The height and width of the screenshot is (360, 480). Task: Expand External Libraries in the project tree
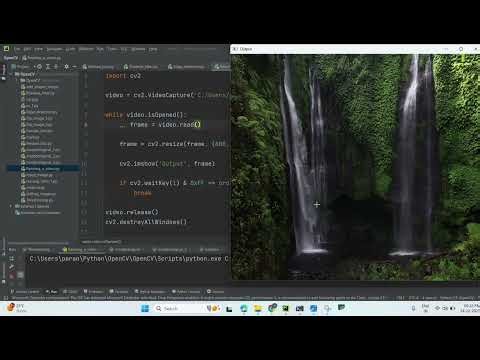[x=11, y=206]
